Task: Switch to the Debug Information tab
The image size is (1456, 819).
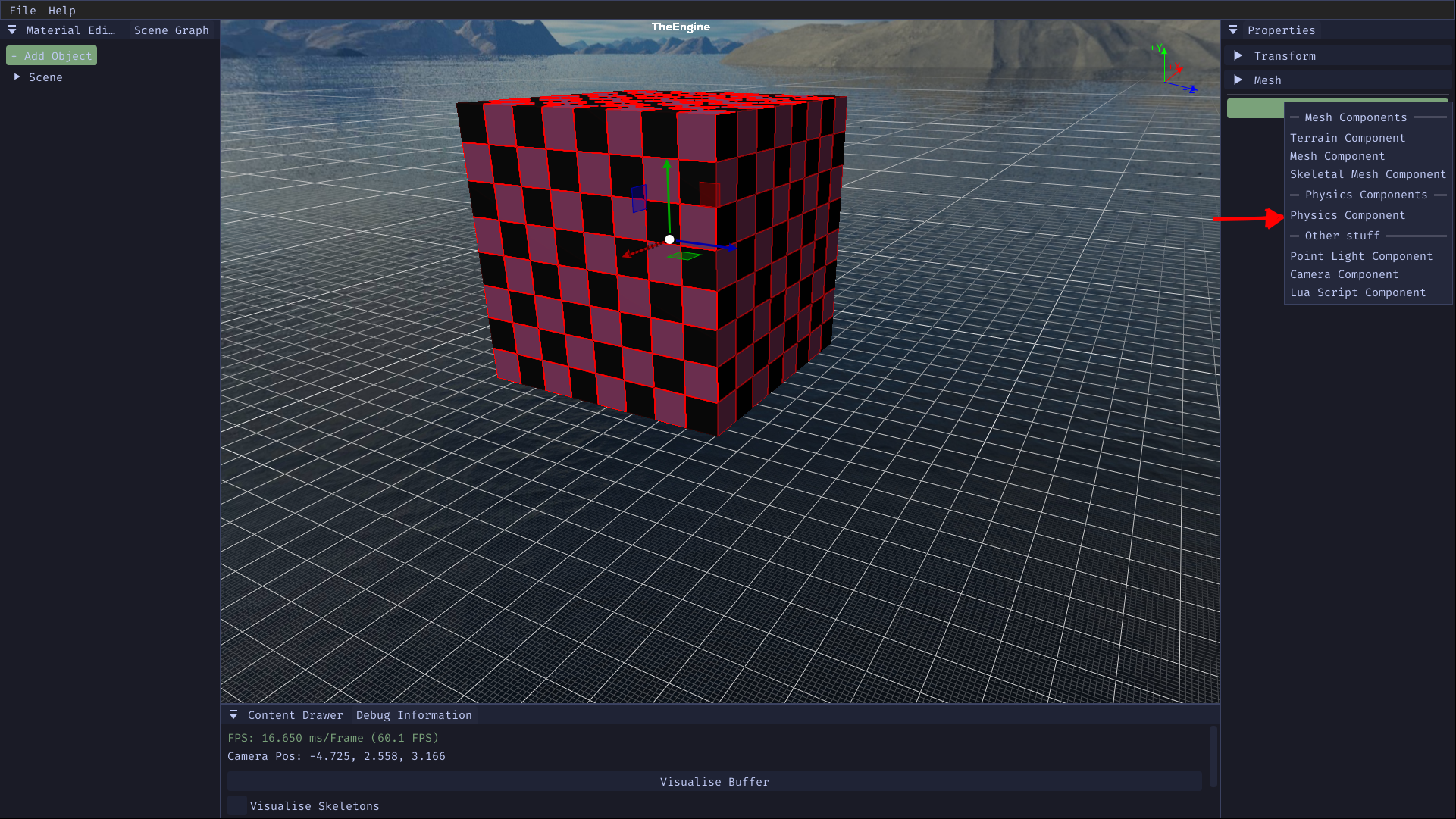Action: click(414, 715)
